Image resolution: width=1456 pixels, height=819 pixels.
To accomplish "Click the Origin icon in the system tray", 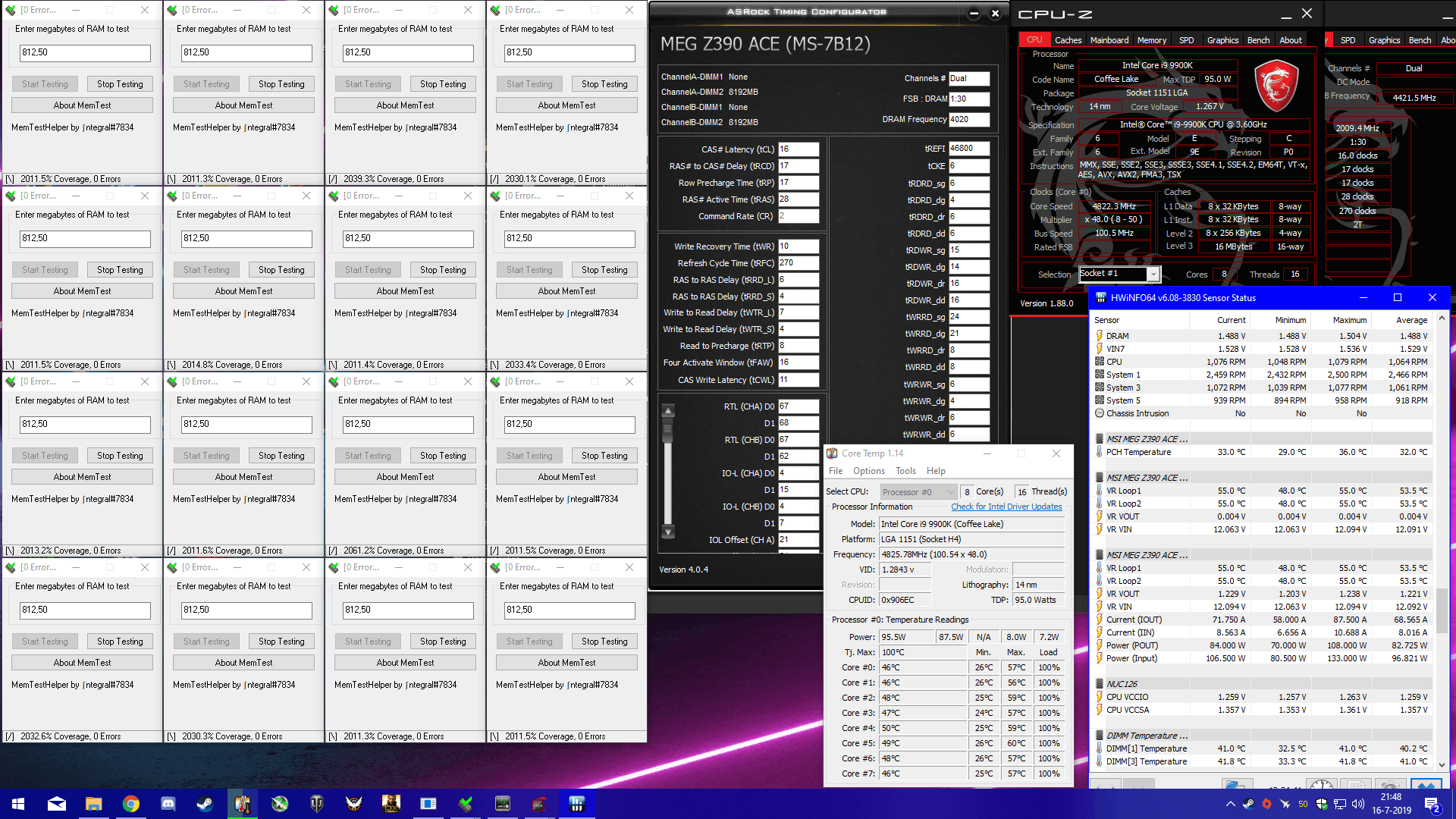I will coord(1266,804).
